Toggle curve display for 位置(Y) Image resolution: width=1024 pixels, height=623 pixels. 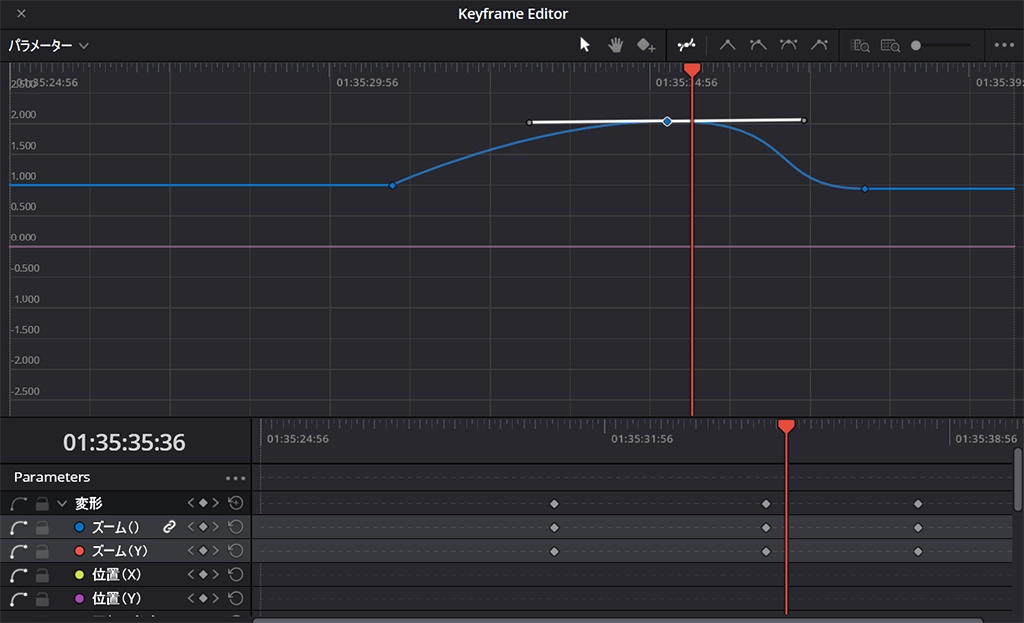18,599
